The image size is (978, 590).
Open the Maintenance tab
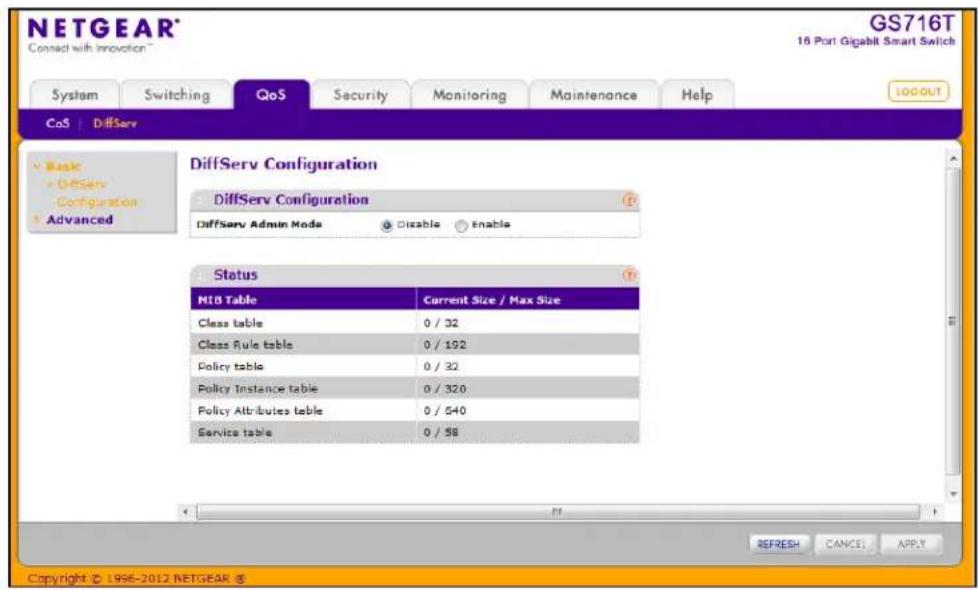[594, 95]
